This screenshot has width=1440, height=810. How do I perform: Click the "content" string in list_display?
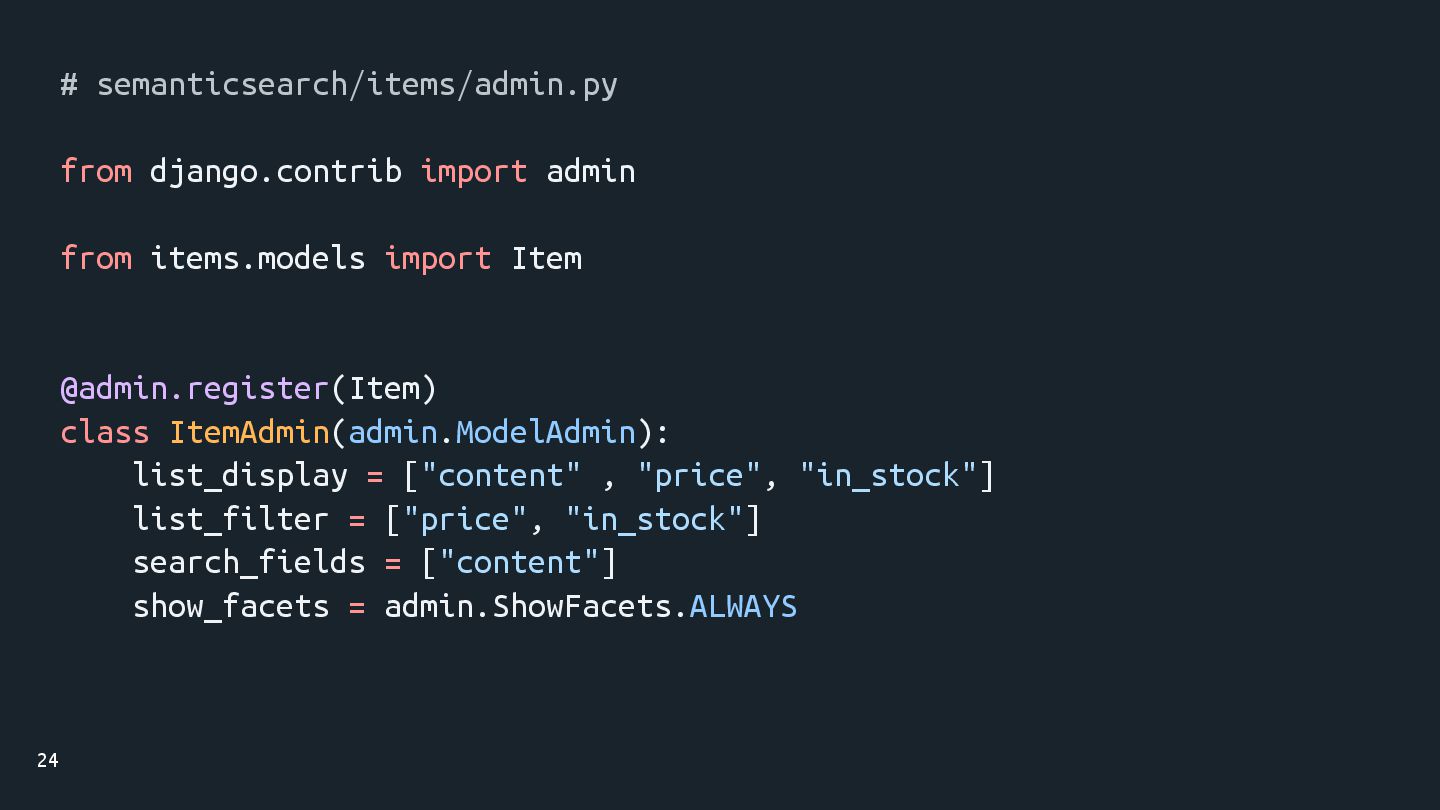click(x=500, y=475)
